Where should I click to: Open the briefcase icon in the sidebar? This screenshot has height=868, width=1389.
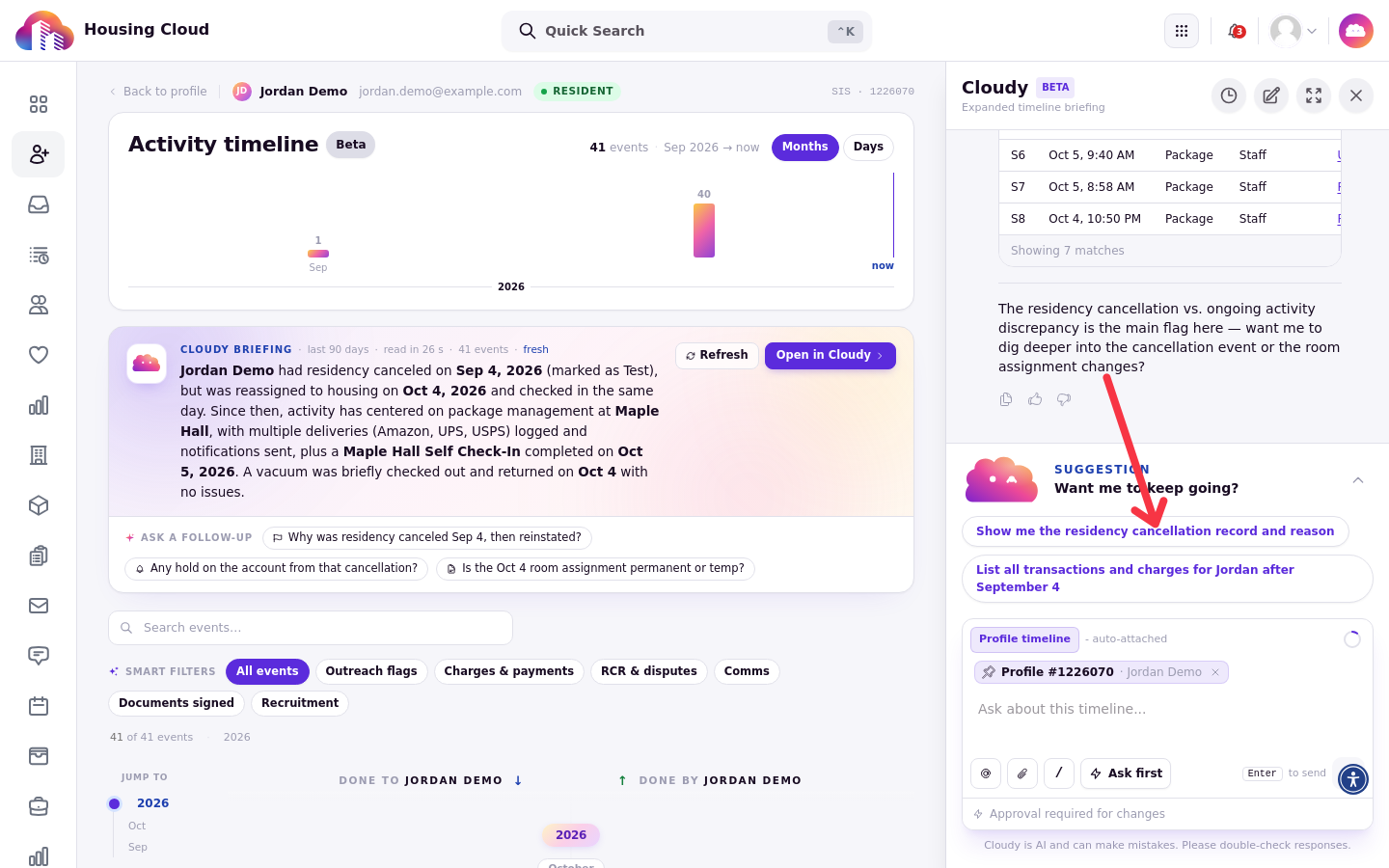[39, 806]
